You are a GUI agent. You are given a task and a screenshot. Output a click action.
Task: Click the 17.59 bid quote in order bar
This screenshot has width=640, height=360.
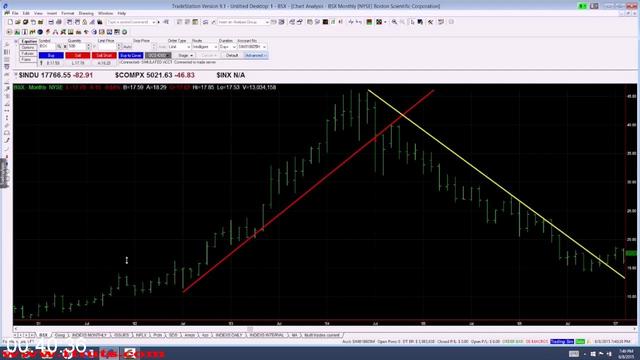point(53,63)
